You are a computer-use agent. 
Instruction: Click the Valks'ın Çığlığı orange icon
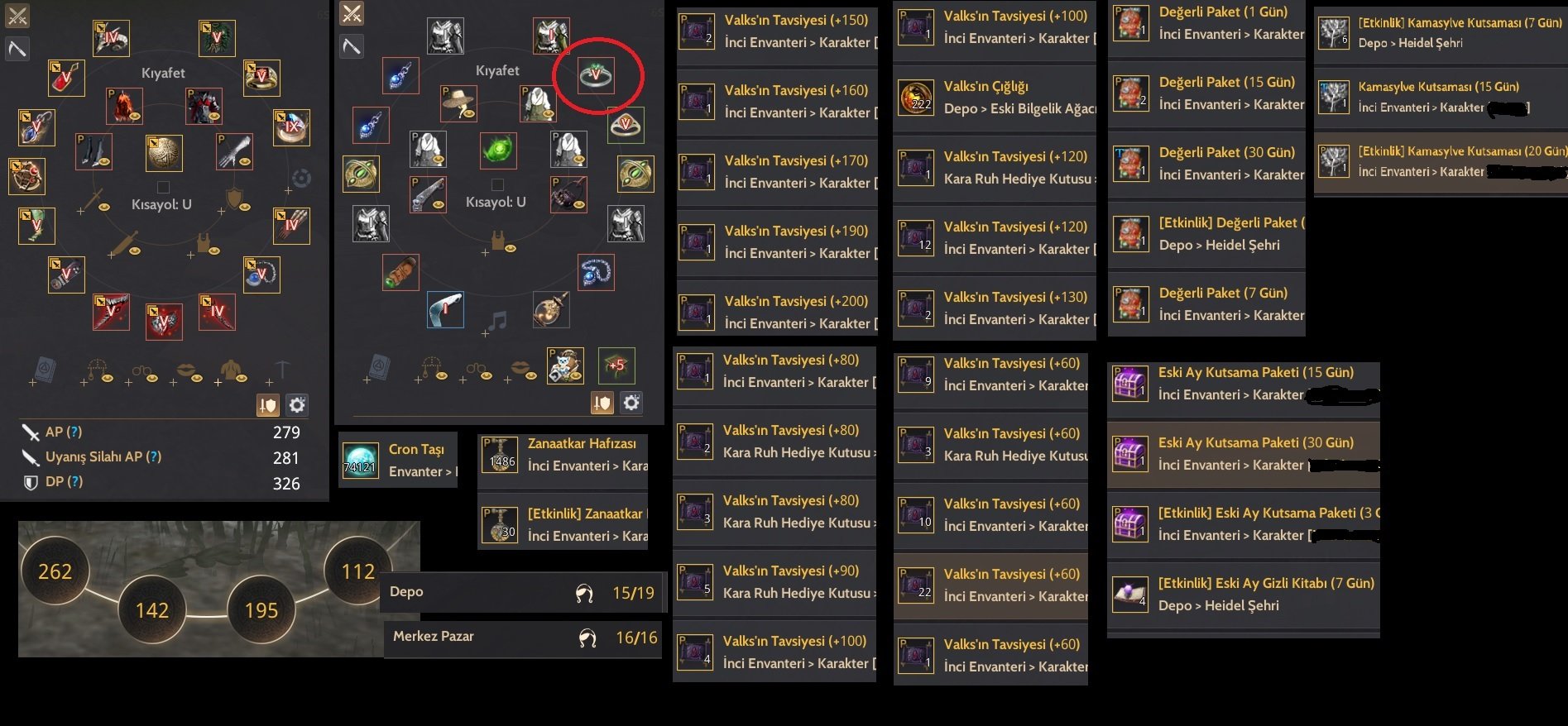[917, 98]
